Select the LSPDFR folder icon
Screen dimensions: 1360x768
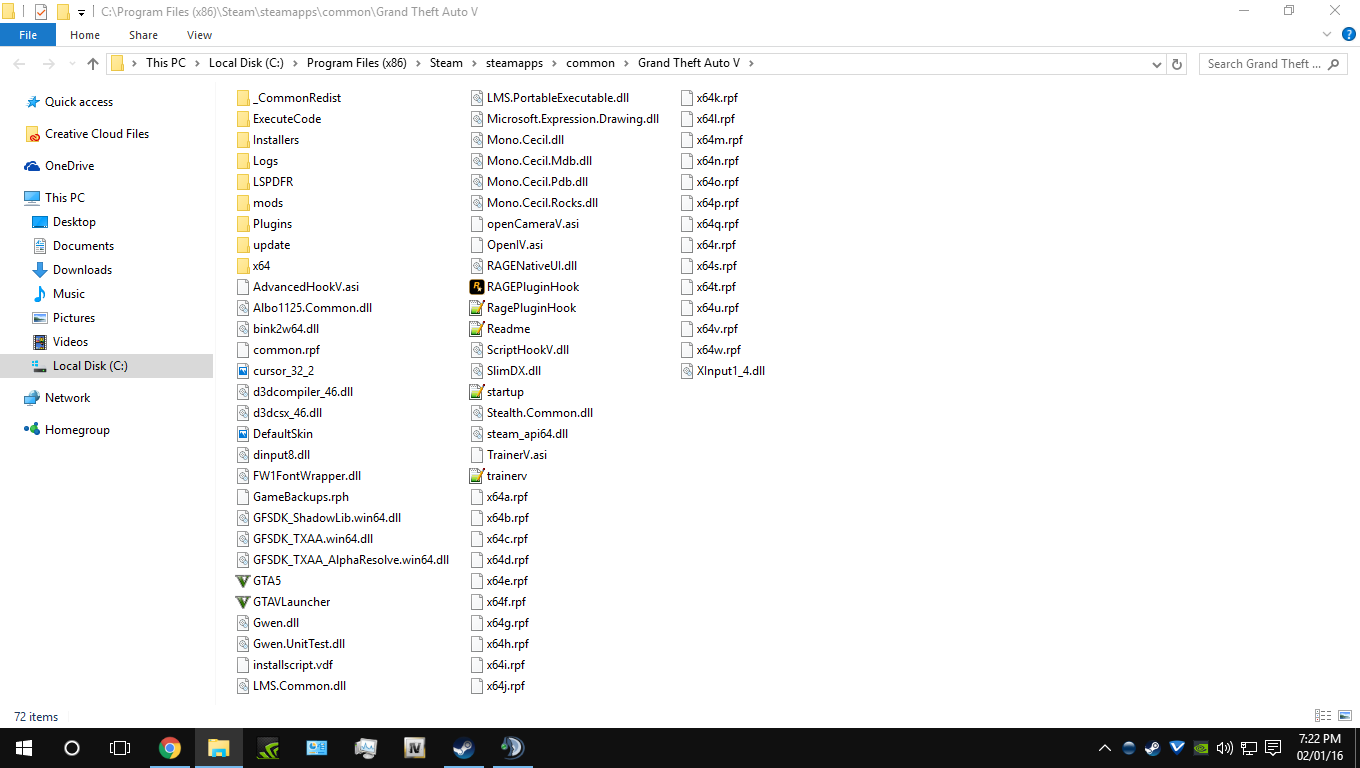(x=242, y=182)
